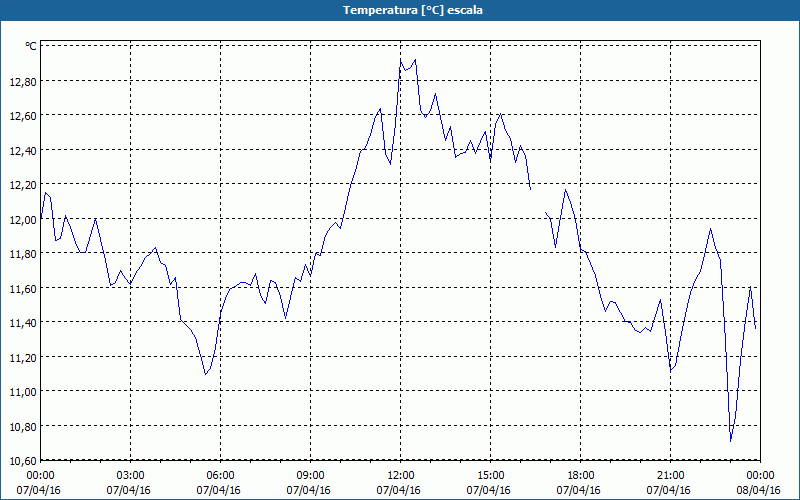Click the 06:00 time label on x-axis

(x=220, y=476)
